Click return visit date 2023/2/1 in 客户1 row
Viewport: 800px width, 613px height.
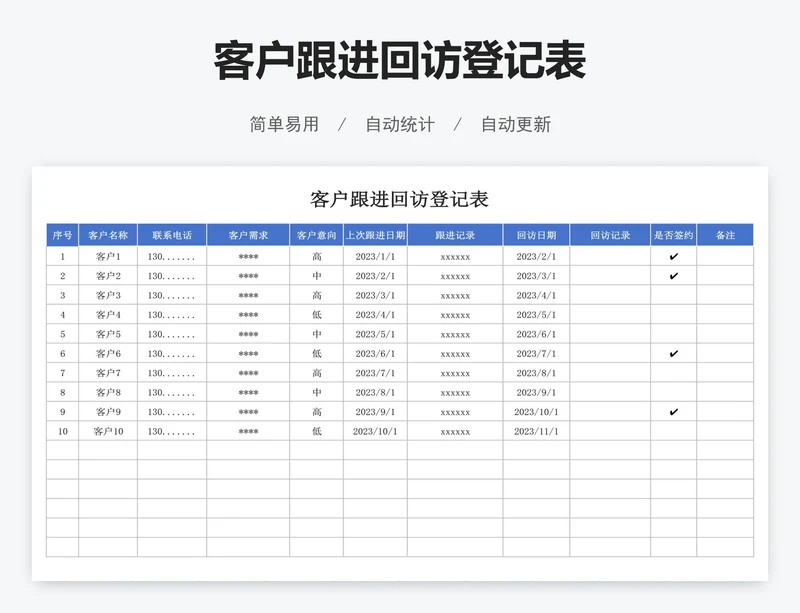click(536, 256)
